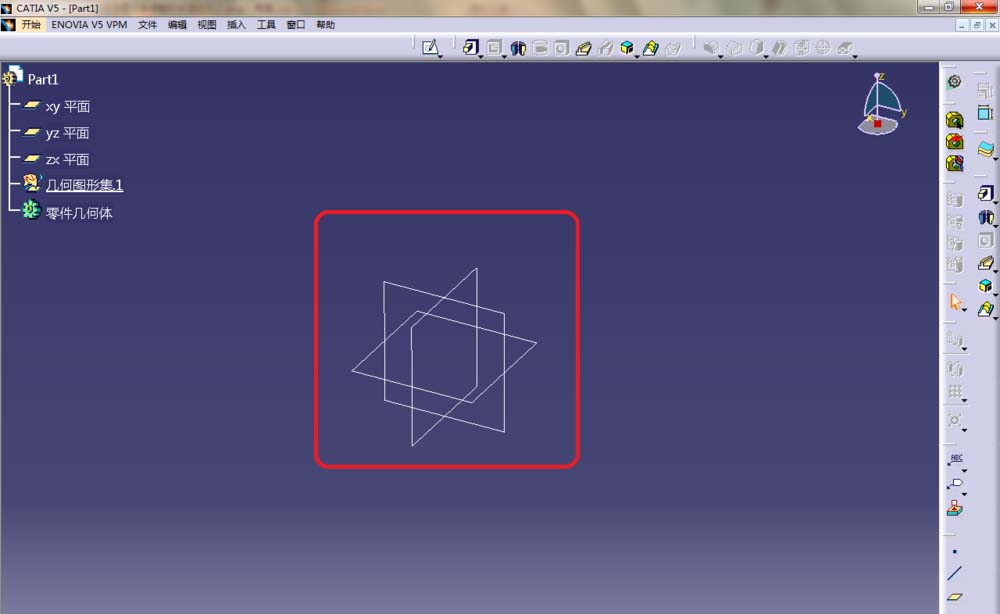Click the Flag Note with Leader icon

tap(955, 484)
